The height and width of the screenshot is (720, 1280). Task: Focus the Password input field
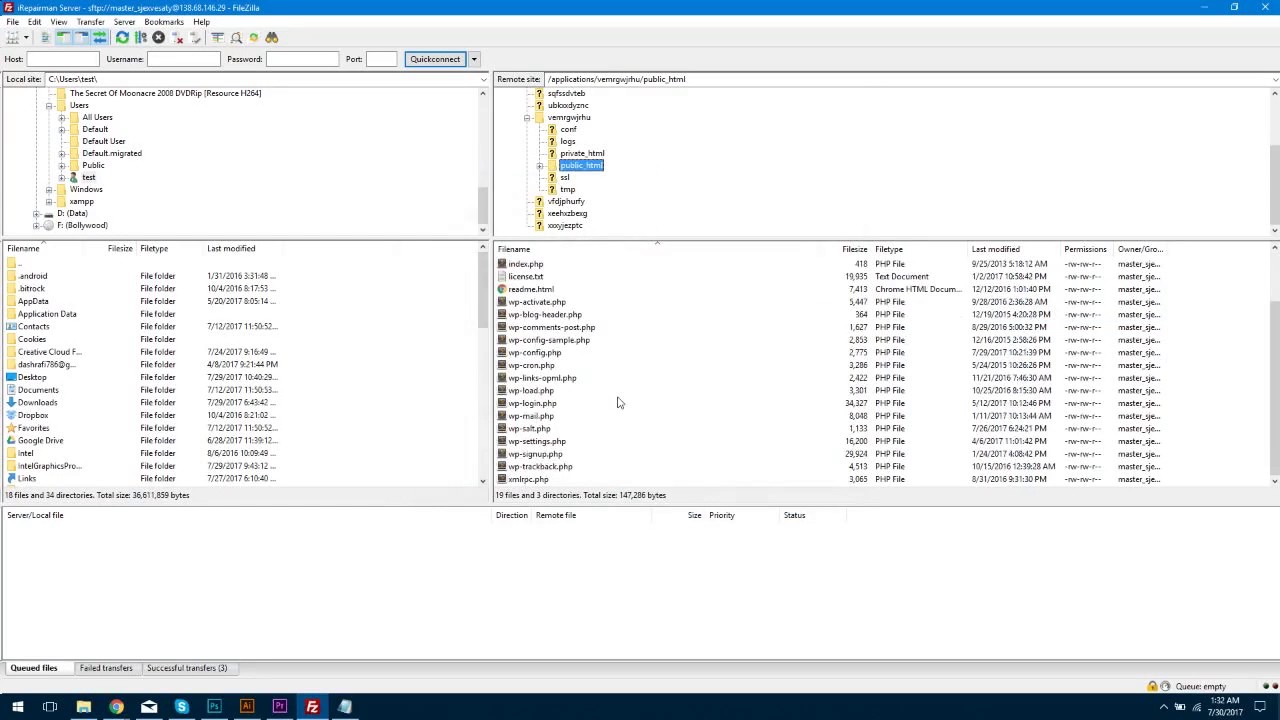(x=302, y=59)
